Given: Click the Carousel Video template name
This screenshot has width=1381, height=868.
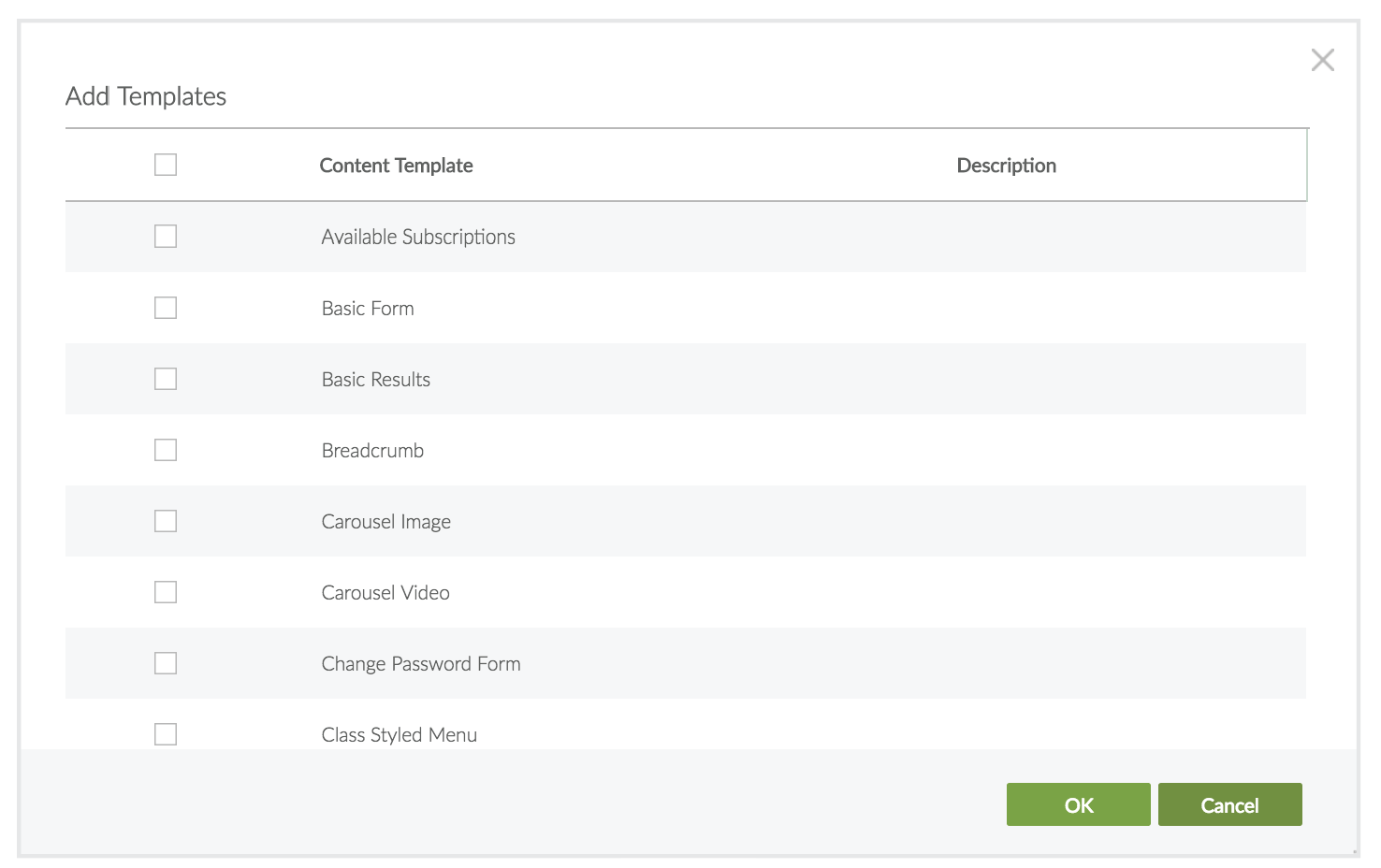Looking at the screenshot, I should click(x=385, y=593).
